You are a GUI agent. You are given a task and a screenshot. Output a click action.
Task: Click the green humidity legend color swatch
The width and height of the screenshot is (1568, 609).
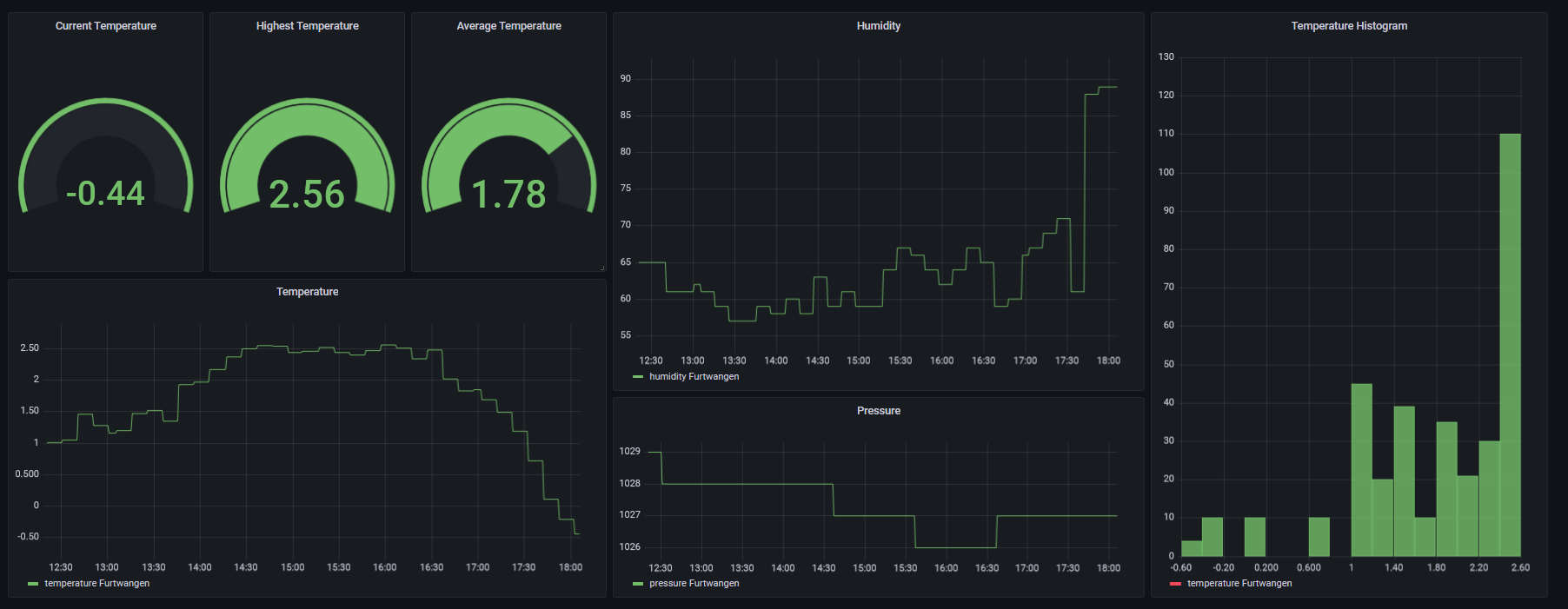pos(638,377)
